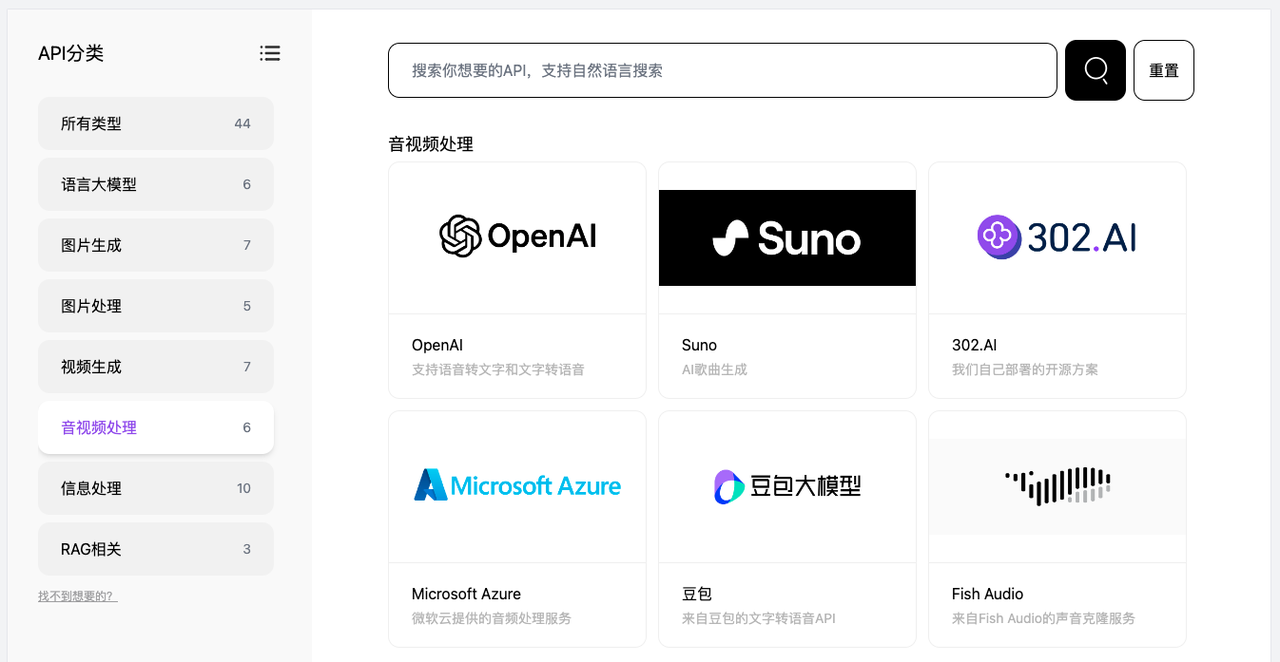The image size is (1280, 662).
Task: Select the 图片生成 category
Action: pyautogui.click(x=156, y=245)
